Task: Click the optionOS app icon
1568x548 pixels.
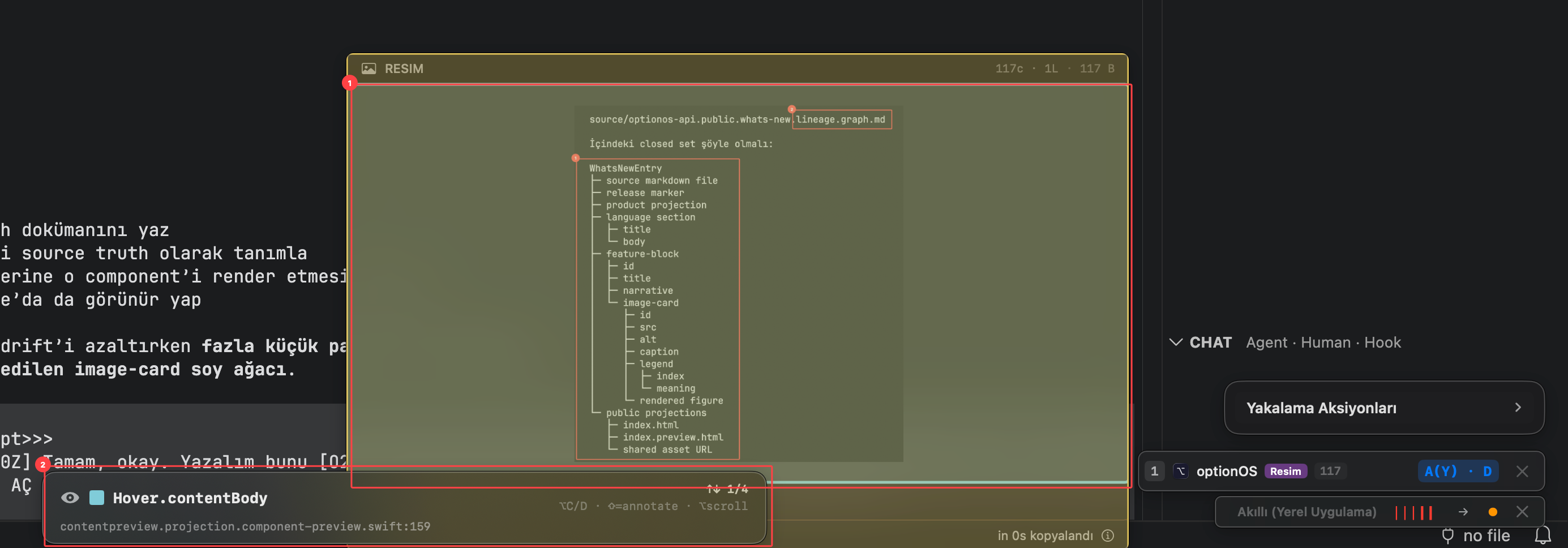Action: click(x=1181, y=470)
